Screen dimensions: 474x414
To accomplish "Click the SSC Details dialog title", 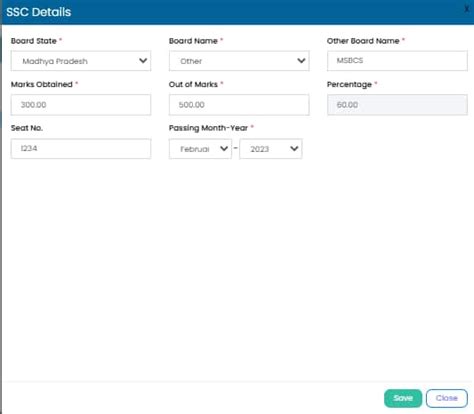I will click(39, 12).
